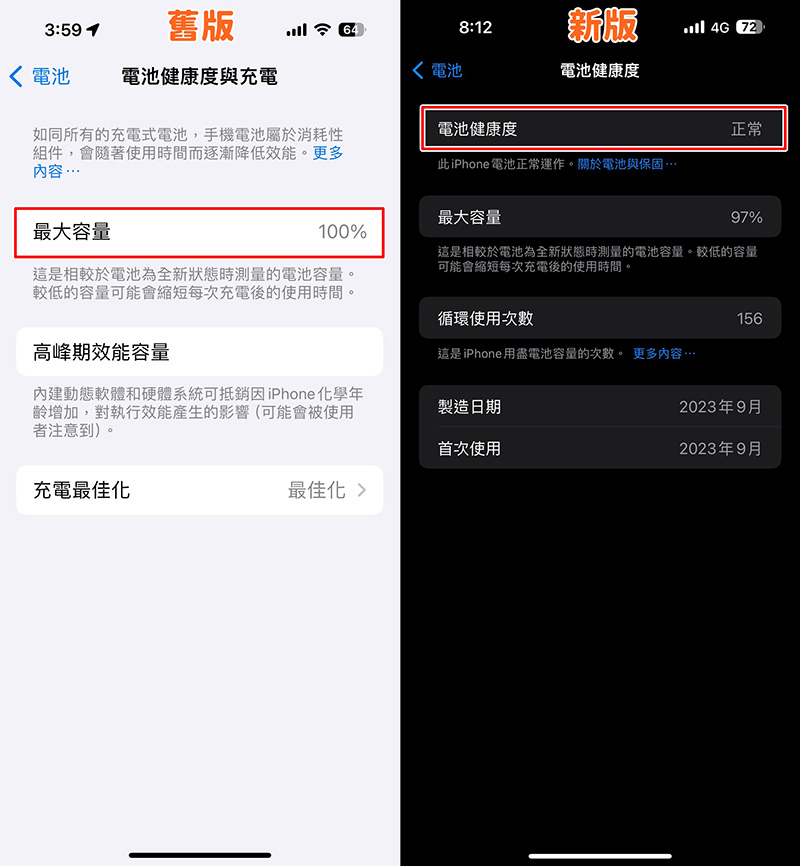Tap 首次使用 row

click(600, 448)
